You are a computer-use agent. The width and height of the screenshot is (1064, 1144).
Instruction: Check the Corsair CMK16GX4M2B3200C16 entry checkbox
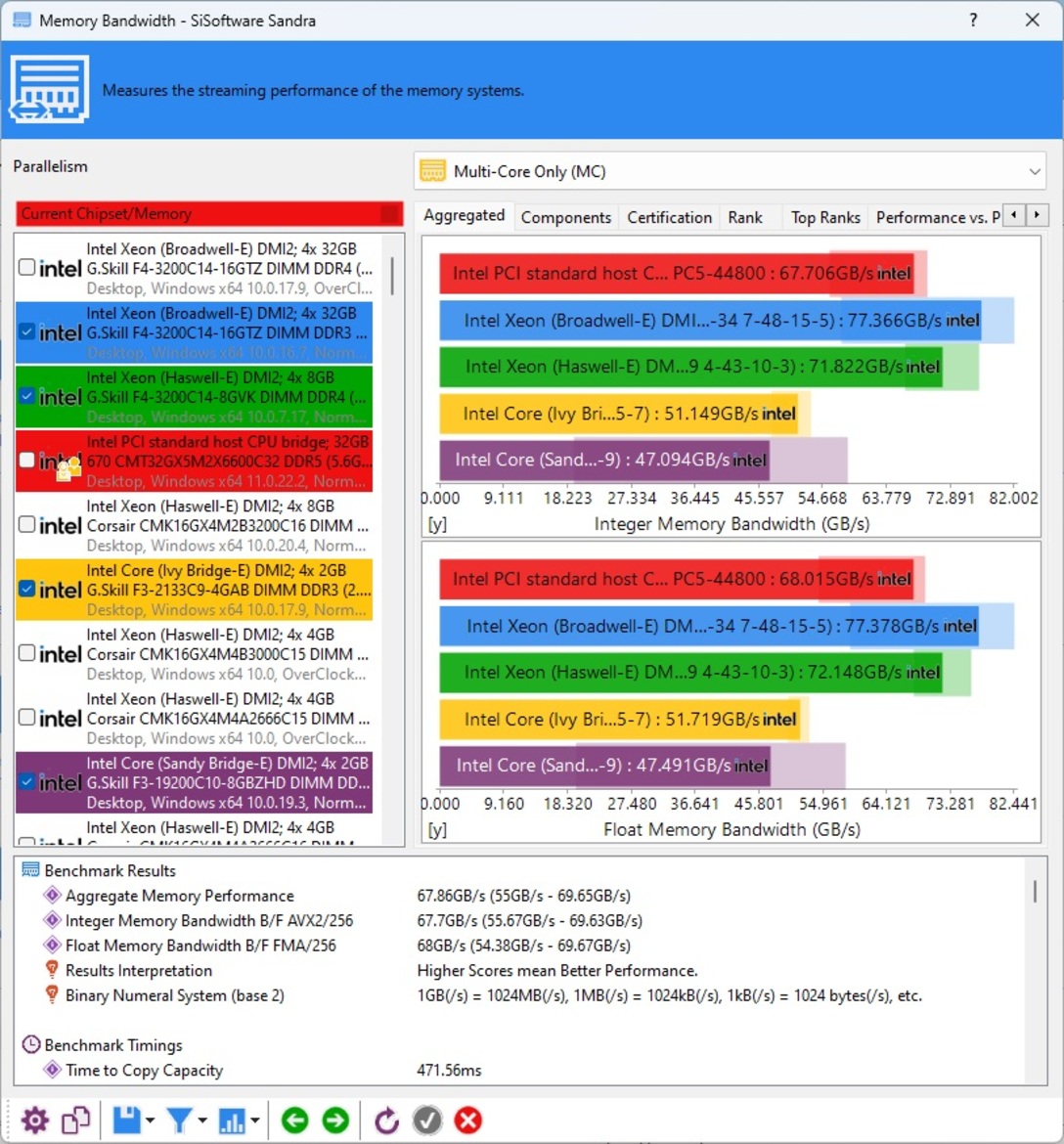(x=27, y=524)
